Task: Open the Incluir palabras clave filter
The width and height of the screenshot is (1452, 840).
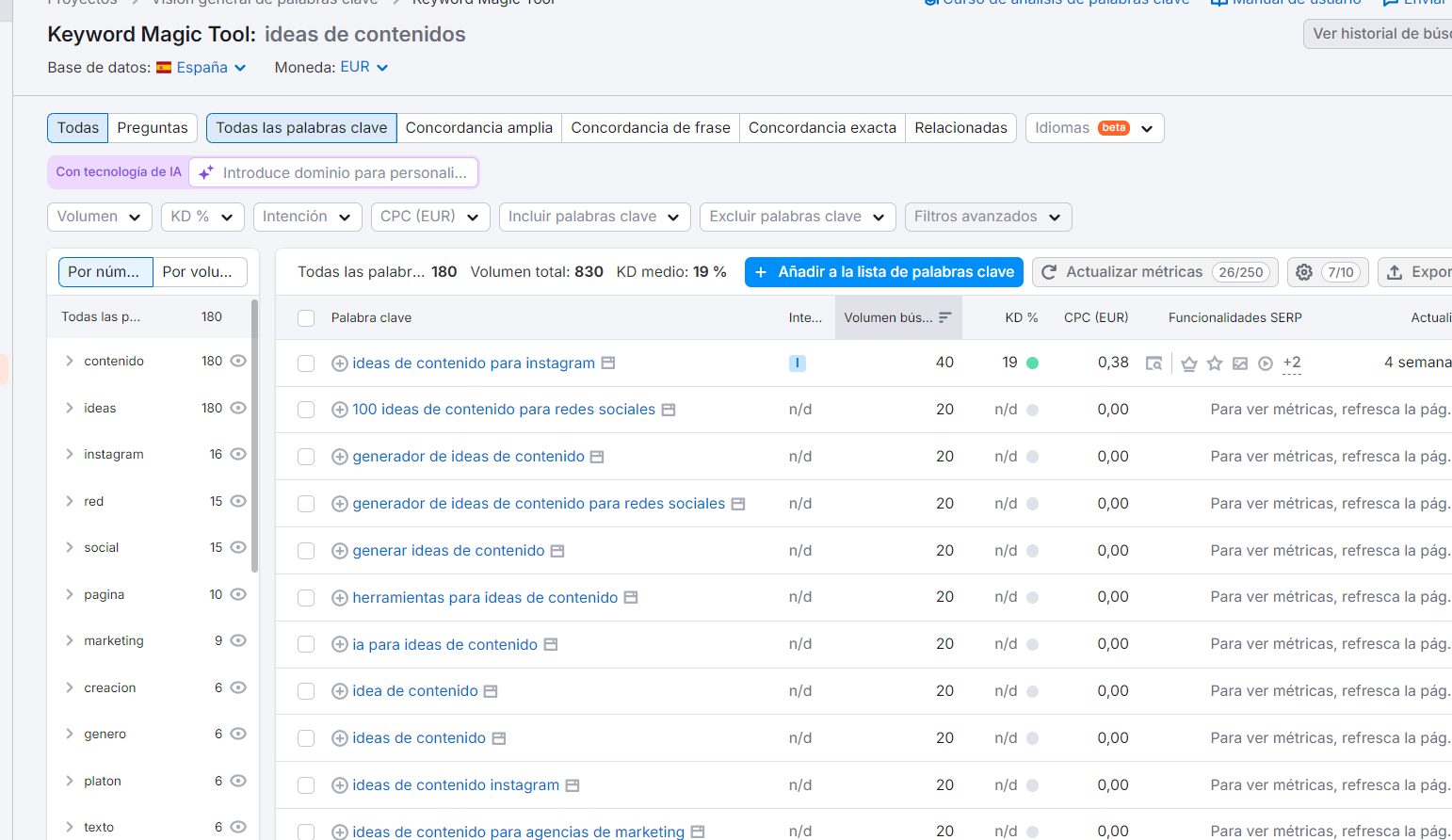Action: (x=594, y=217)
